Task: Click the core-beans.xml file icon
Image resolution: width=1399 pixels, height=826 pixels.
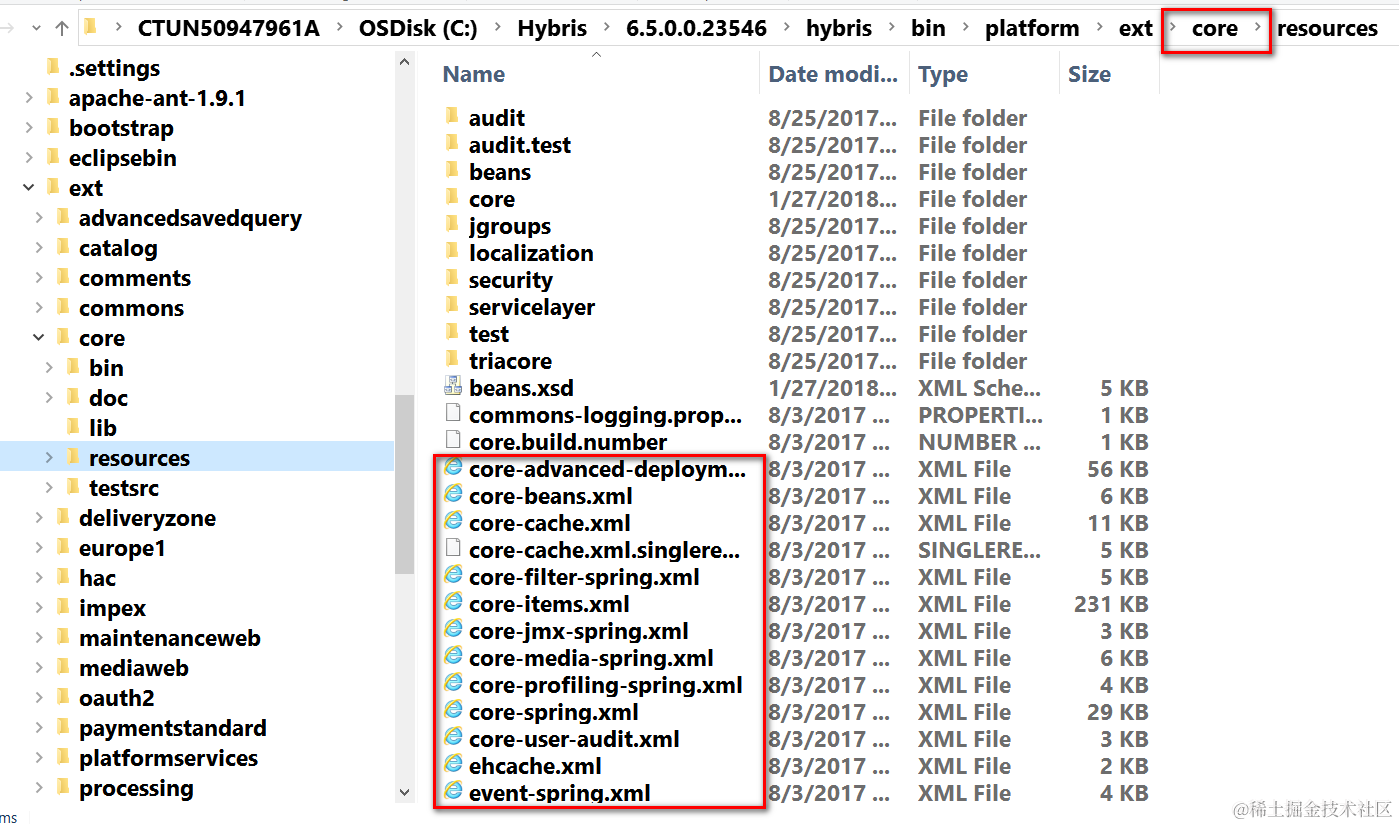Action: click(453, 495)
